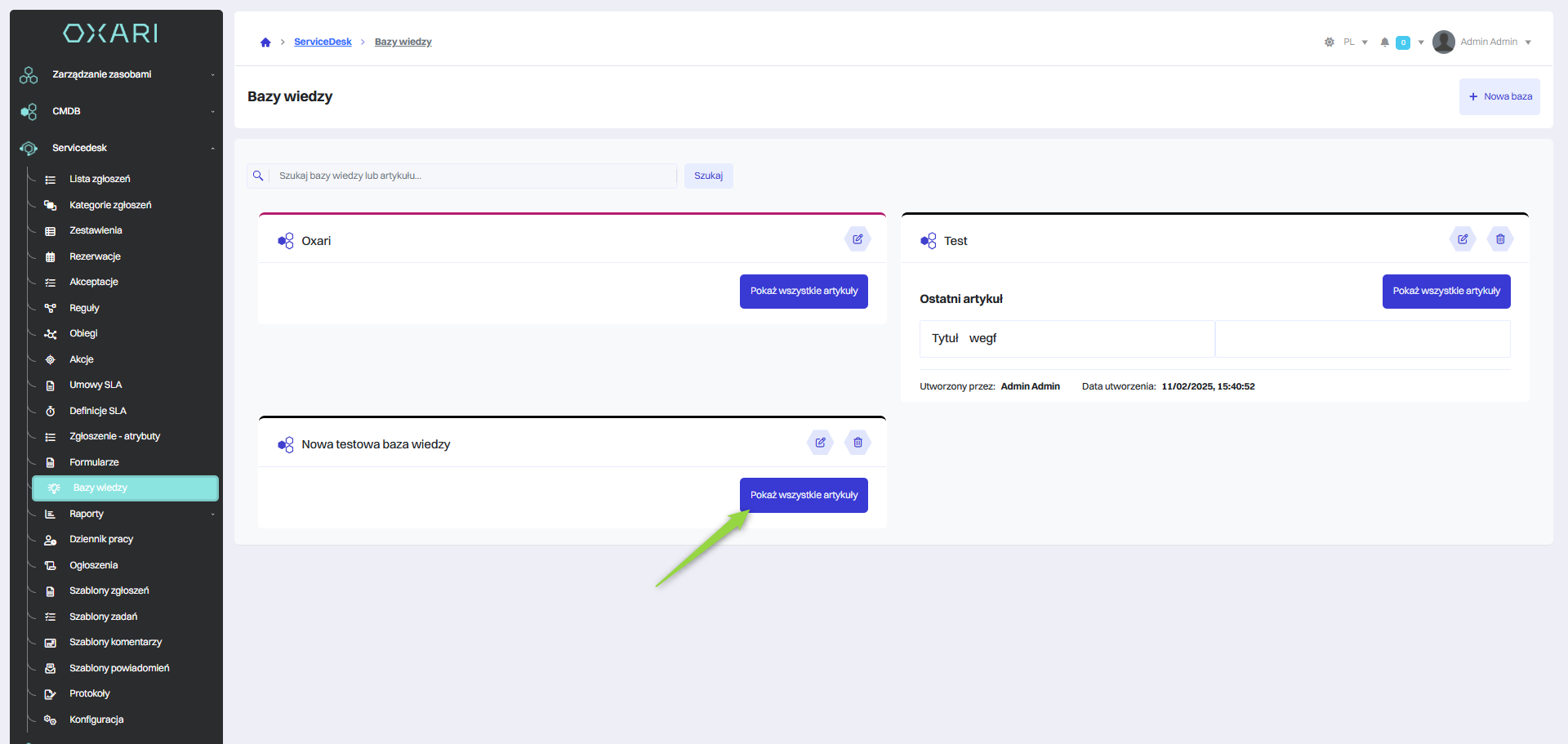1568x744 pixels.
Task: Open the PL language dropdown
Action: coord(1355,42)
